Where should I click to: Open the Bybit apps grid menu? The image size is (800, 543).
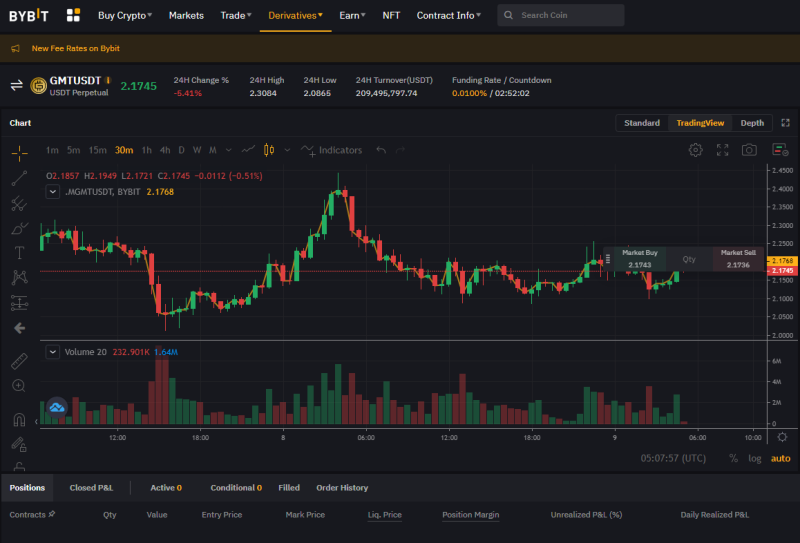73,15
